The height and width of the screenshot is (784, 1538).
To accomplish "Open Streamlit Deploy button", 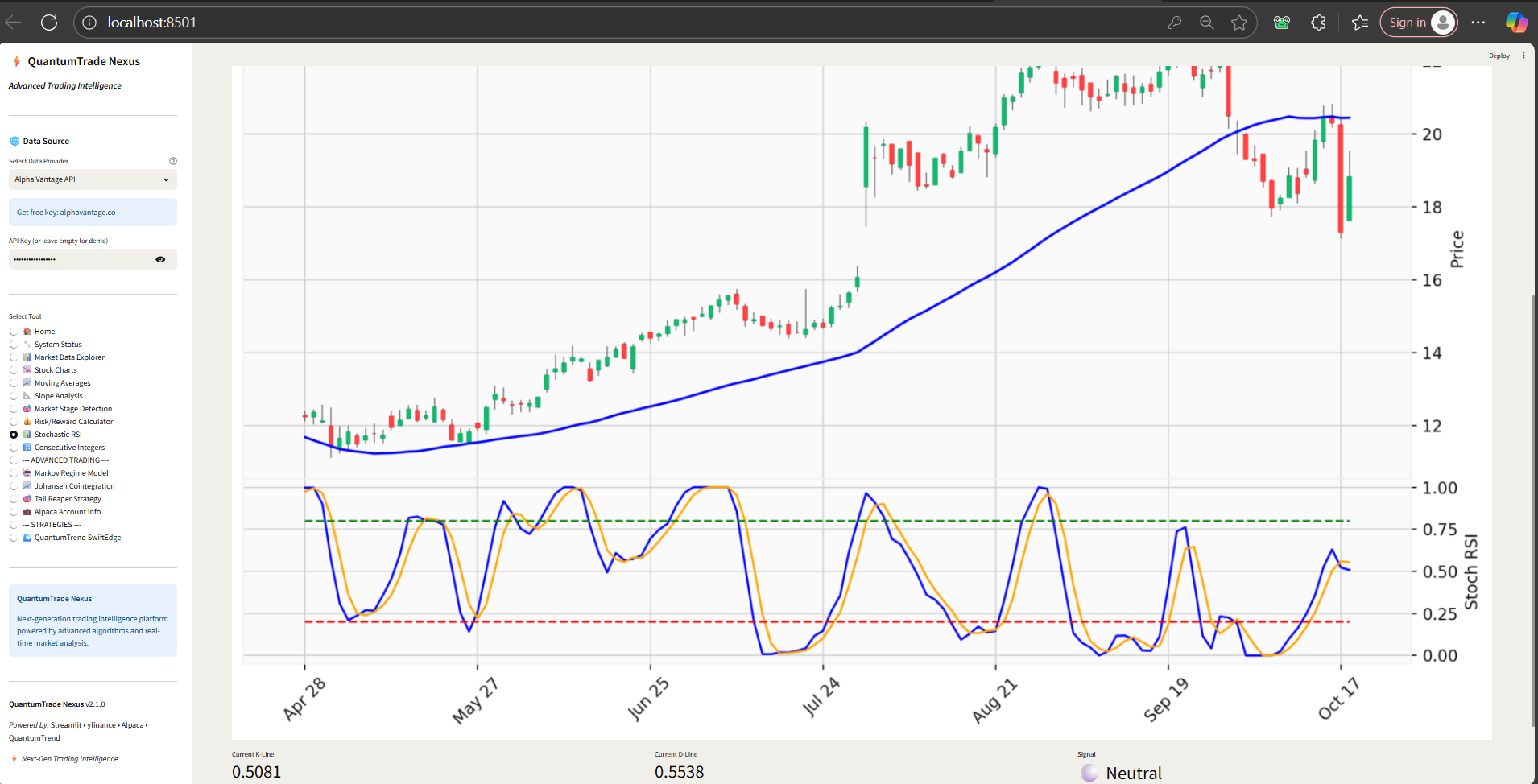I will point(1499,56).
